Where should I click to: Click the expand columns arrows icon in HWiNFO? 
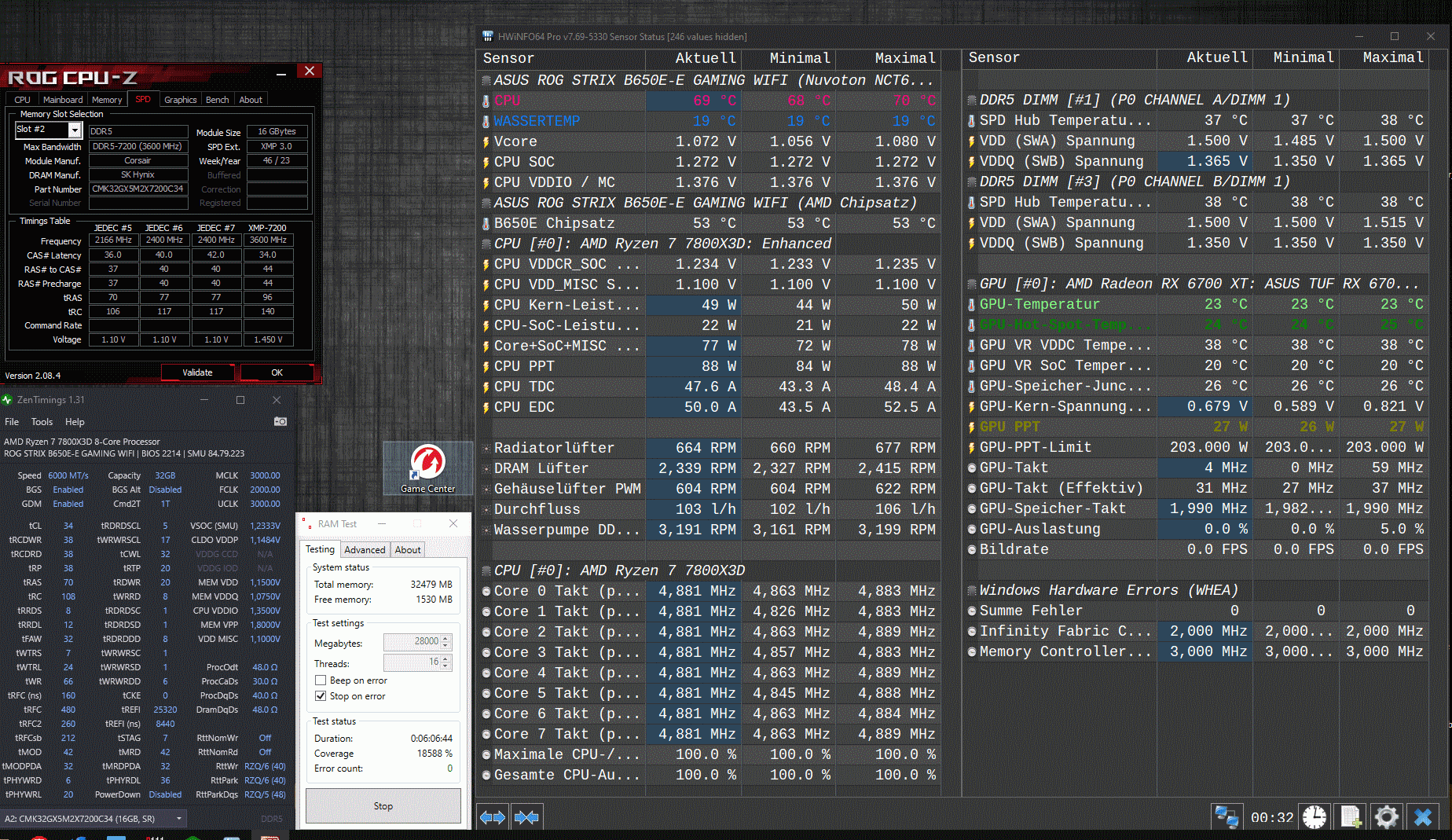(493, 817)
